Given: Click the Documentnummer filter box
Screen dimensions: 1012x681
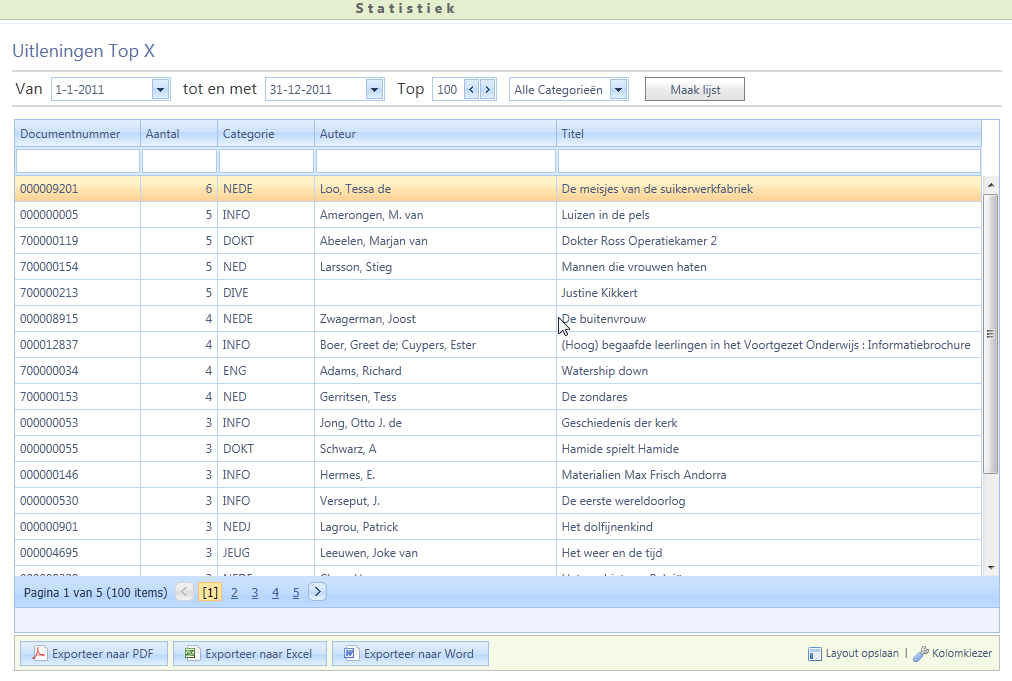Looking at the screenshot, I should pos(77,161).
